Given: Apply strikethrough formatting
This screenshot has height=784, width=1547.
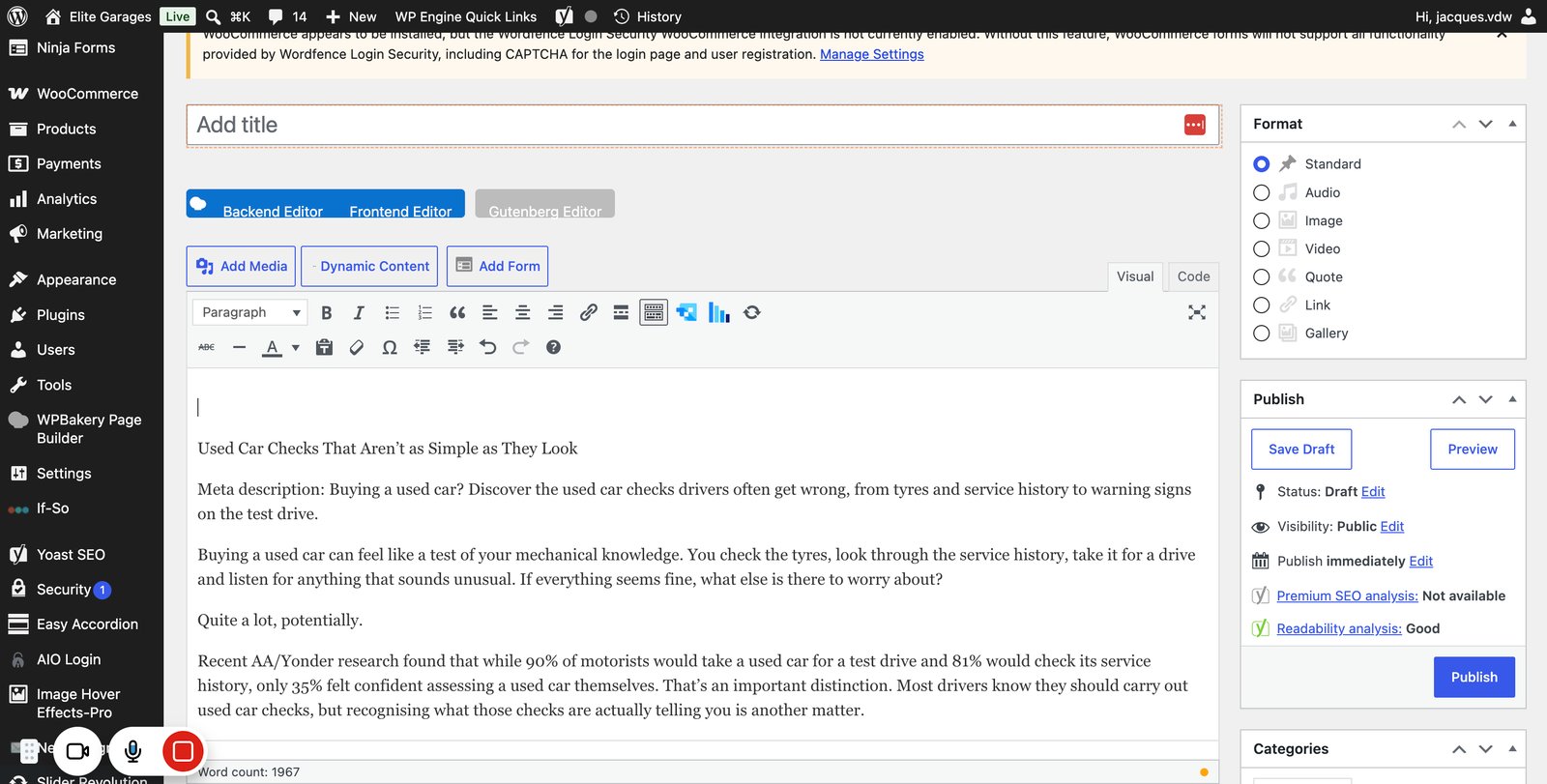Looking at the screenshot, I should point(207,347).
